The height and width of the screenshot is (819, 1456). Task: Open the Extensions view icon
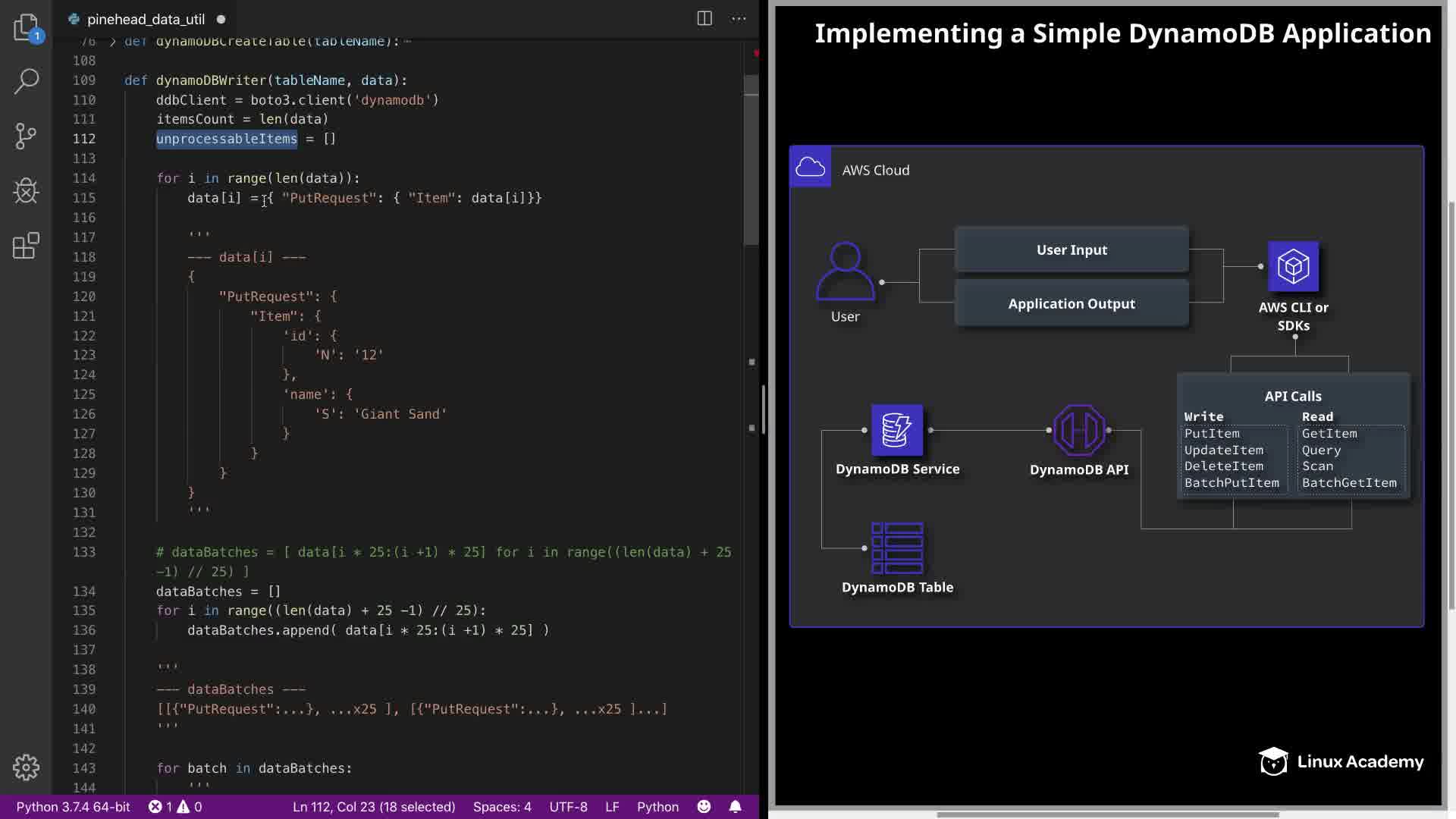point(26,246)
